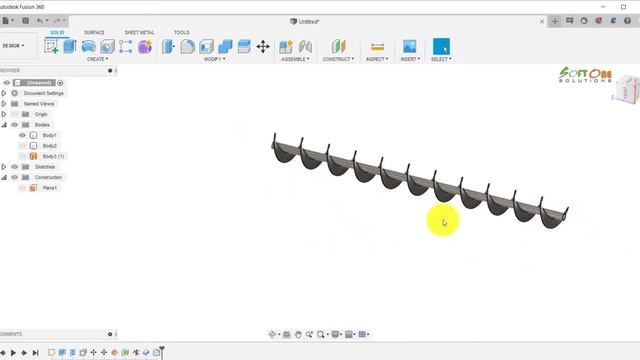This screenshot has height=360, width=640.
Task: Select the Offset Plane construct icon
Action: [x=338, y=47]
